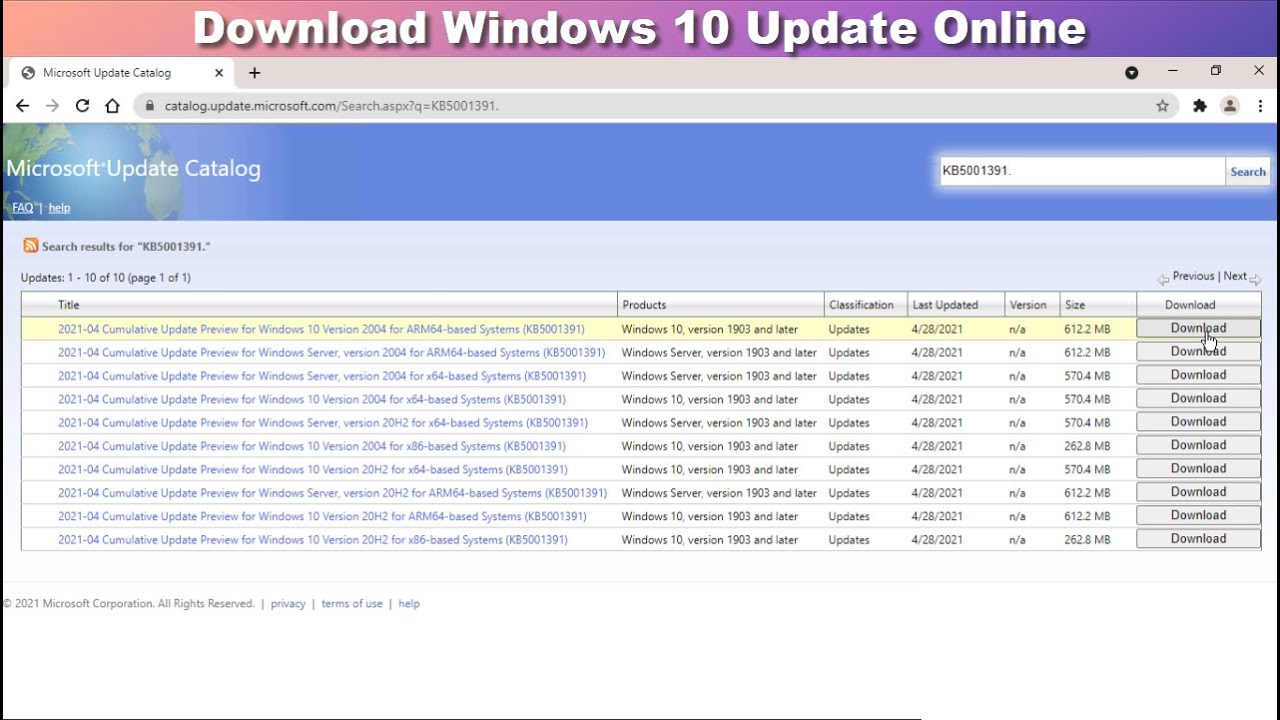Open new tab with plus icon
The width and height of the screenshot is (1280, 720).
(254, 72)
